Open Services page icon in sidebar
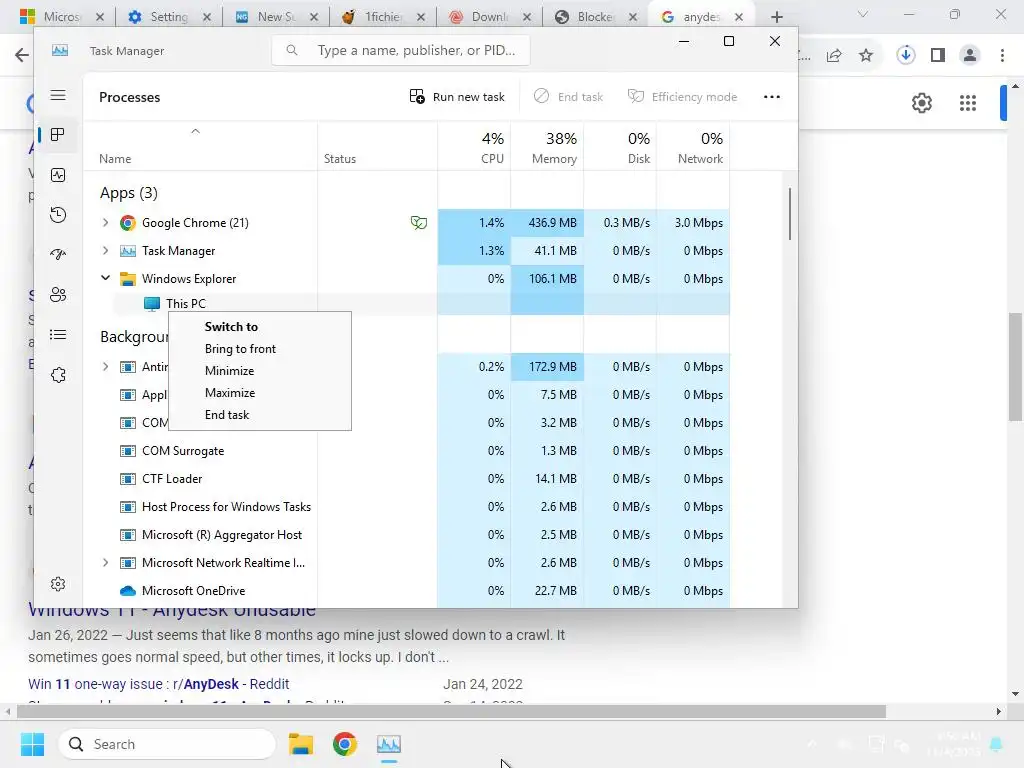This screenshot has width=1024, height=768. (58, 375)
